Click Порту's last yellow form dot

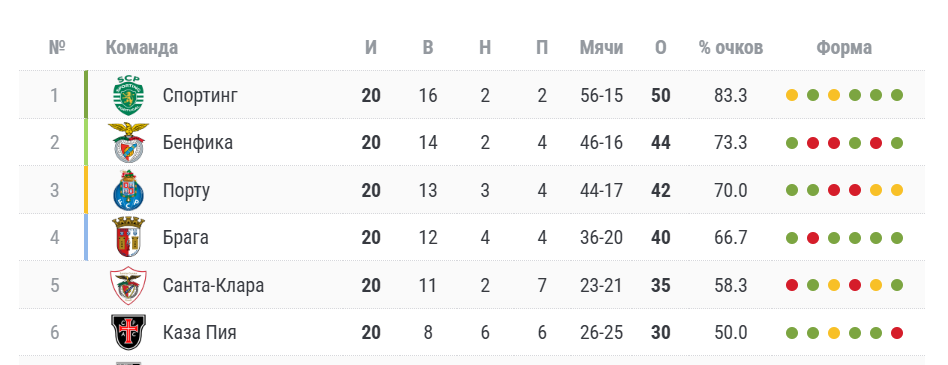pyautogui.click(x=897, y=190)
